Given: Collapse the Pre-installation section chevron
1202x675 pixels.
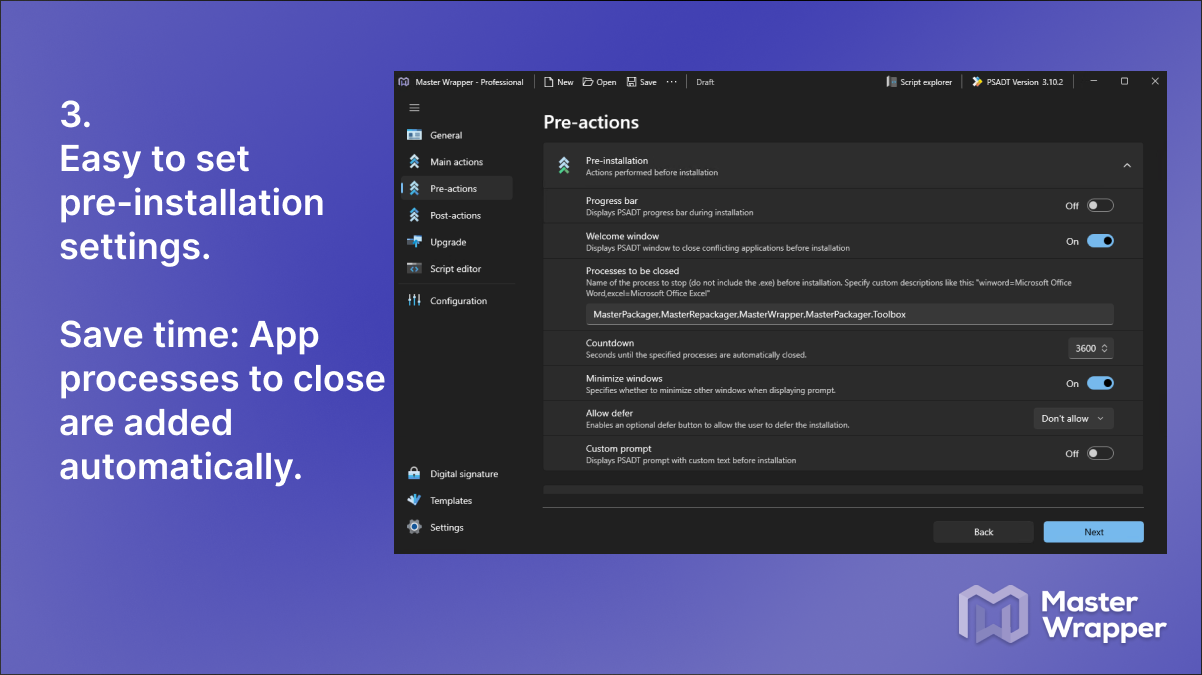Looking at the screenshot, I should pos(1127,166).
